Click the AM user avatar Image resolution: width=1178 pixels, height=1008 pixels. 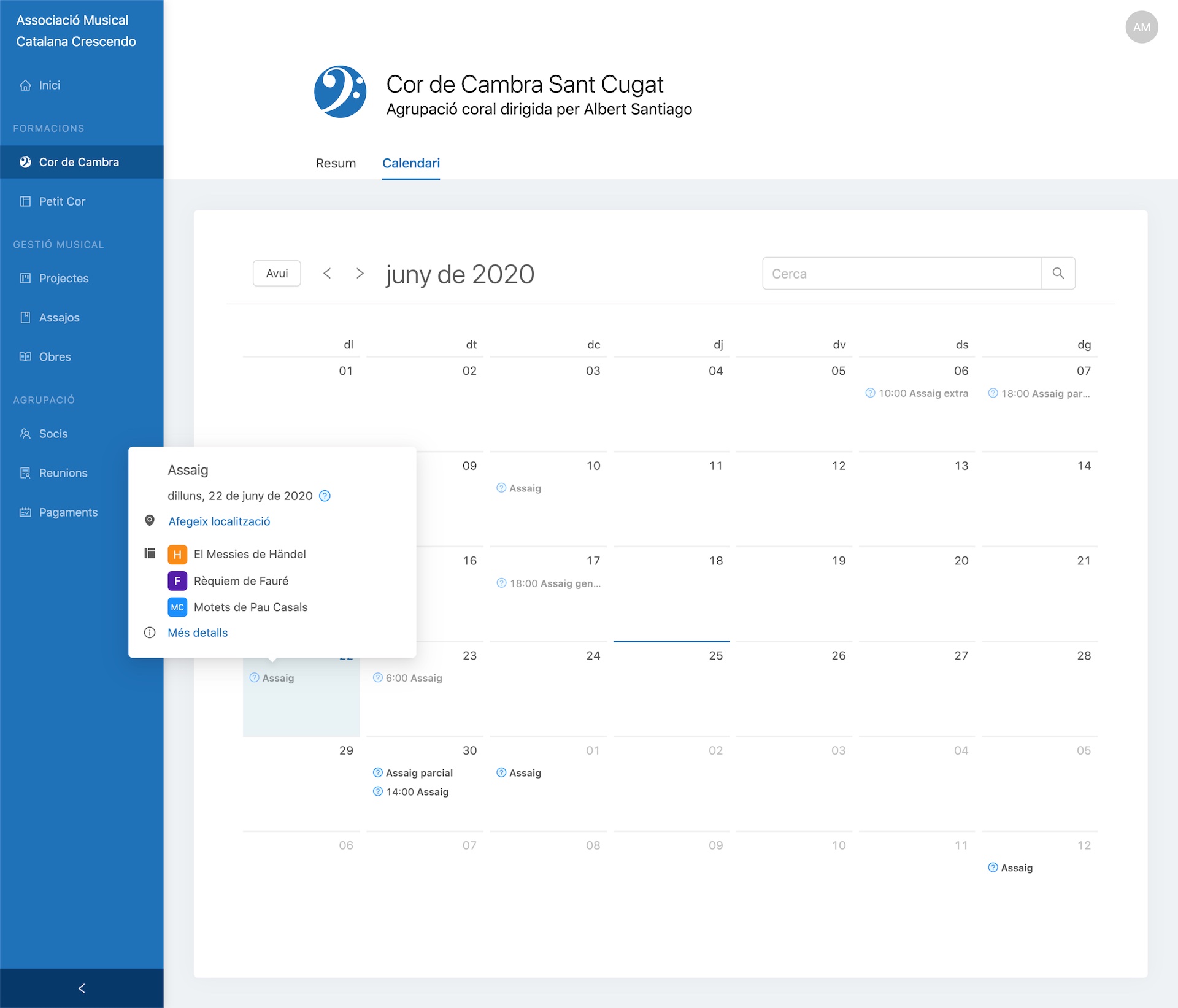[x=1141, y=27]
